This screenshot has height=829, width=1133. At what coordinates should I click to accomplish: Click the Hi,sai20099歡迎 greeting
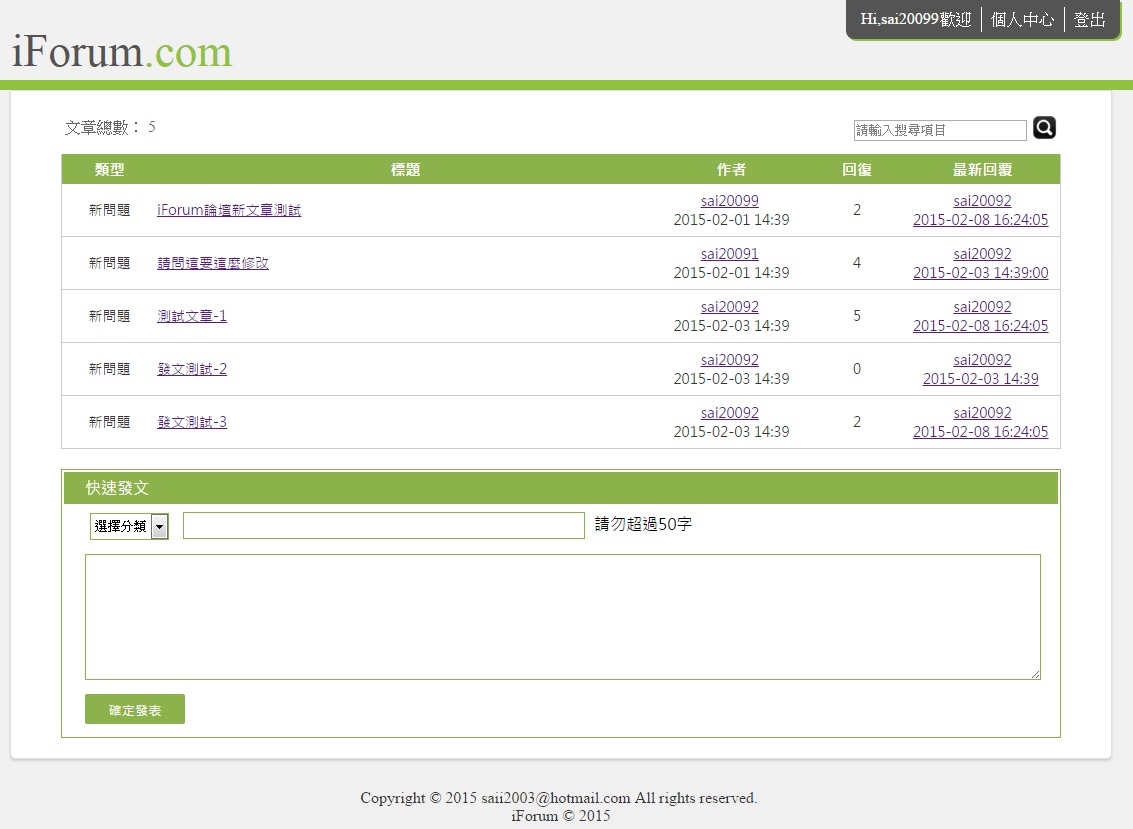tap(916, 20)
